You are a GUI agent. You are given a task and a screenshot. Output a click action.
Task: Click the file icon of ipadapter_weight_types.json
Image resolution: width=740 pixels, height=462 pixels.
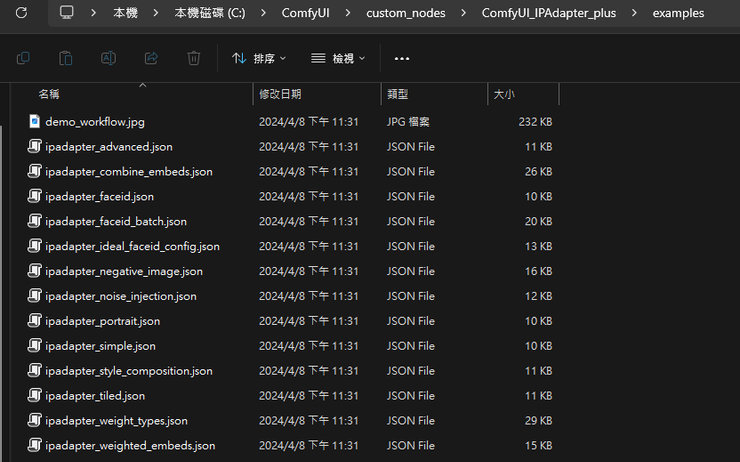(34, 420)
